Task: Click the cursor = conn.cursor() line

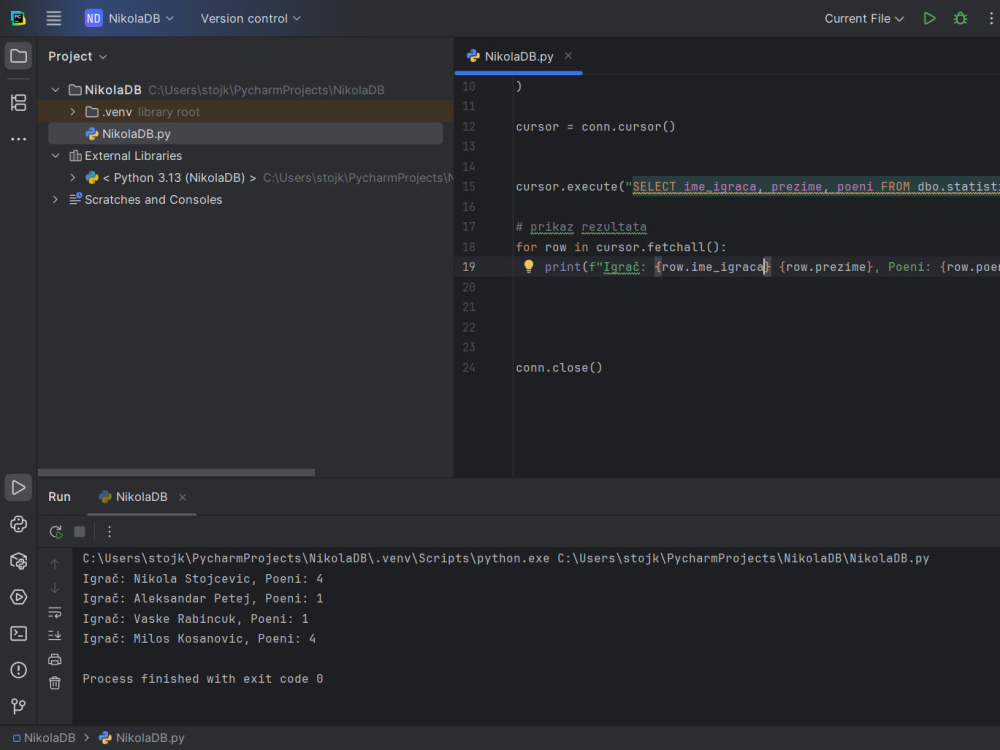Action: point(596,126)
